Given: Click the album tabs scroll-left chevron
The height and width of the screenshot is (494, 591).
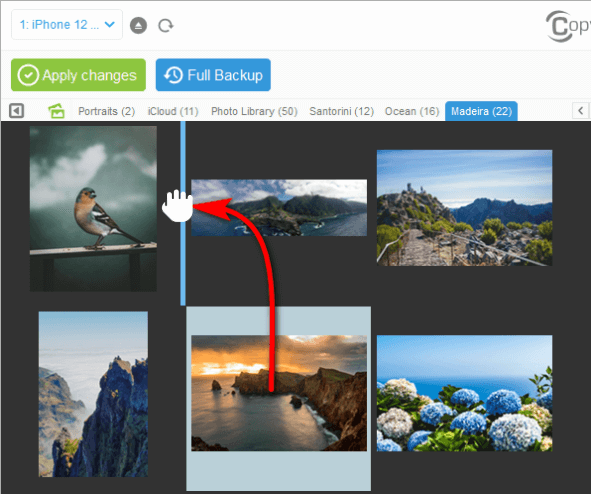Looking at the screenshot, I should click(x=581, y=111).
